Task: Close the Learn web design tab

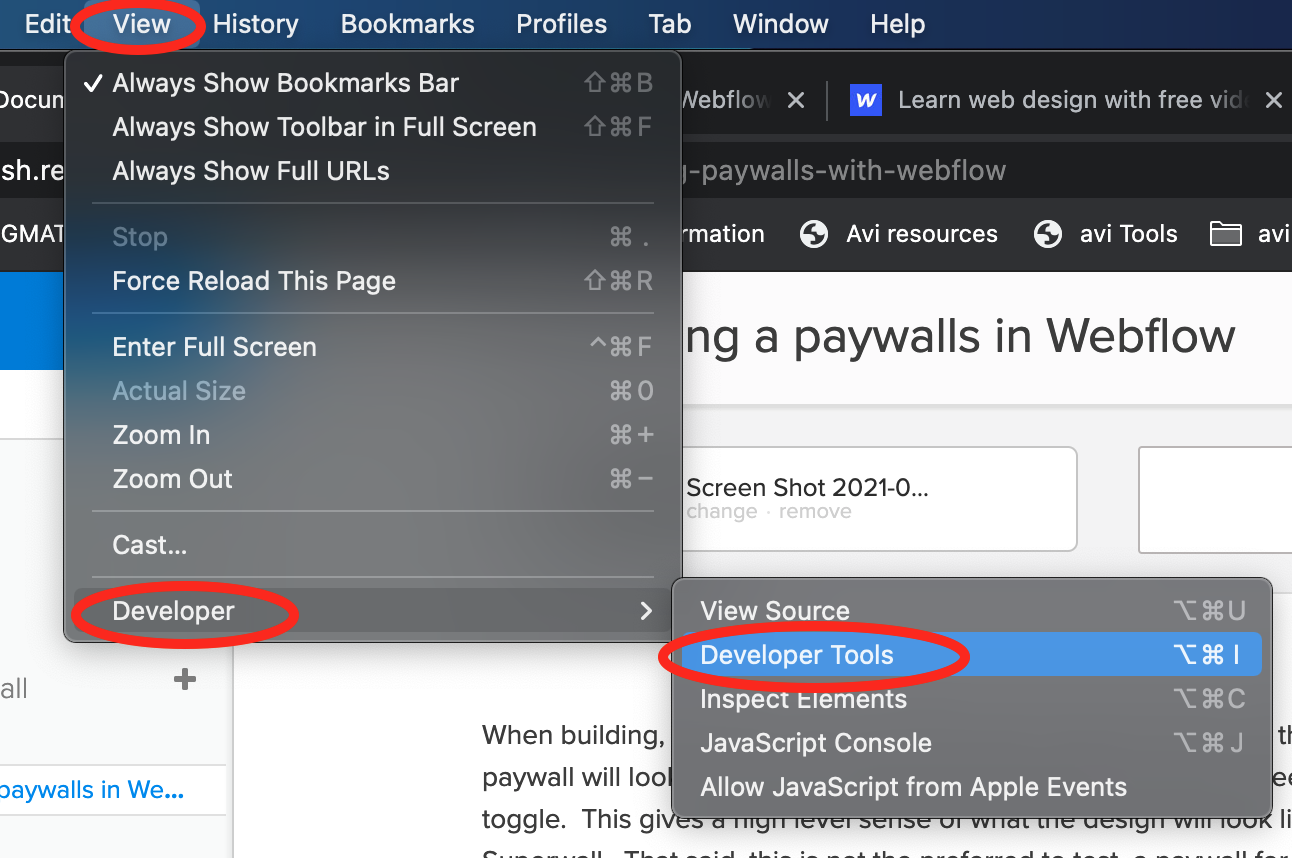Action: point(1273,100)
